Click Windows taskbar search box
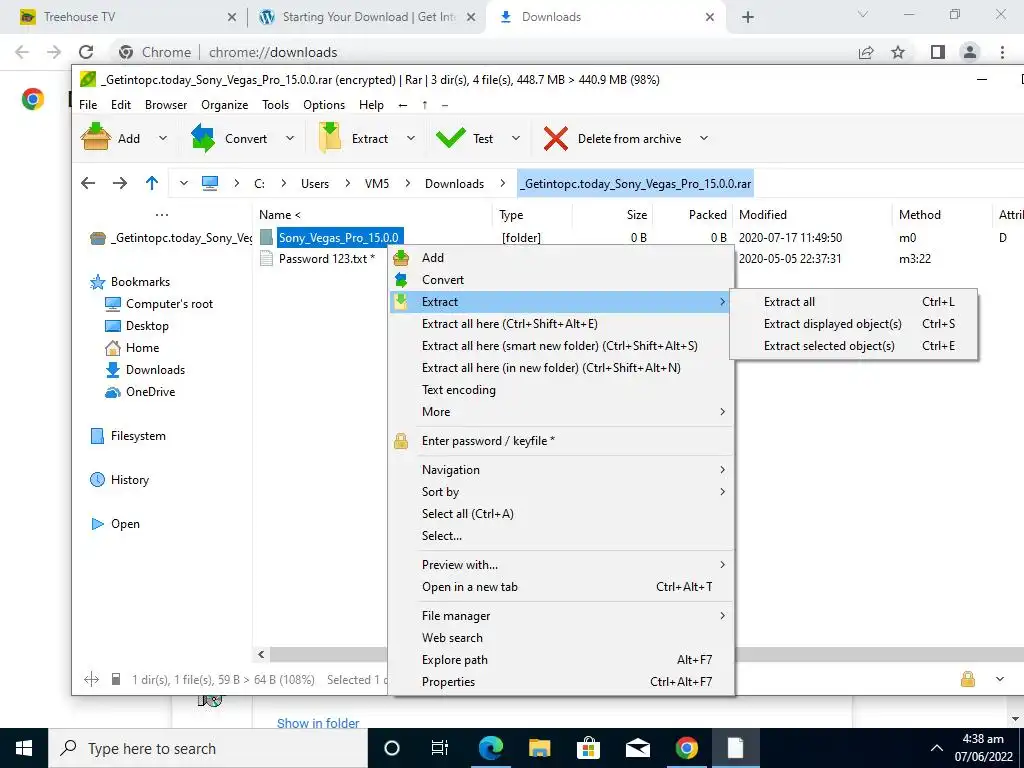The image size is (1024, 768). tap(208, 748)
